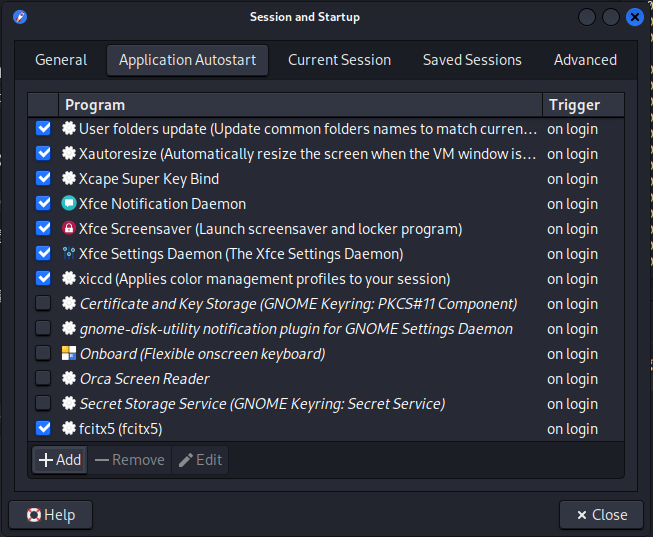Viewport: 653px width, 537px height.
Task: Click the Program column header
Action: click(x=300, y=105)
